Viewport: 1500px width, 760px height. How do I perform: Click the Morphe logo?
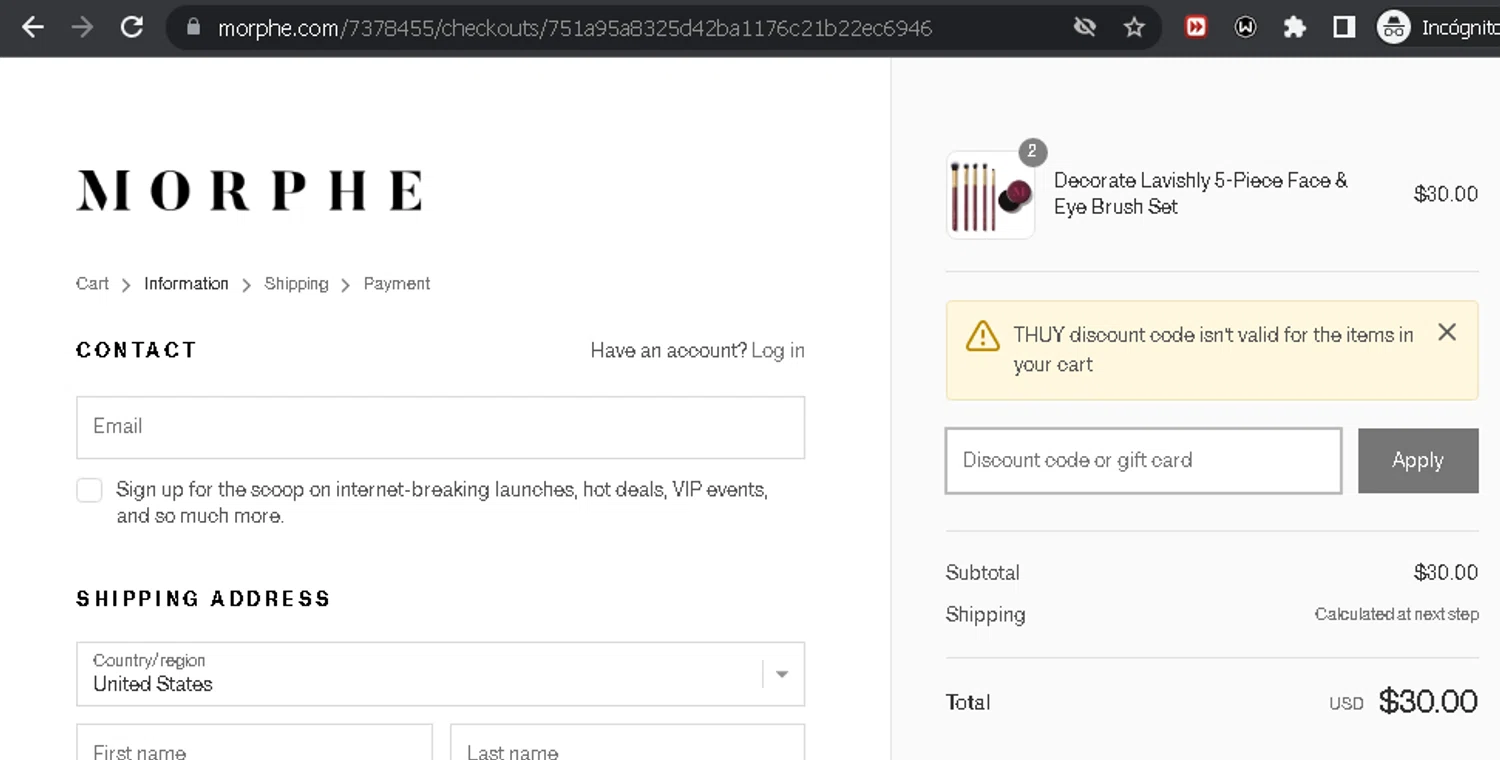coord(249,190)
